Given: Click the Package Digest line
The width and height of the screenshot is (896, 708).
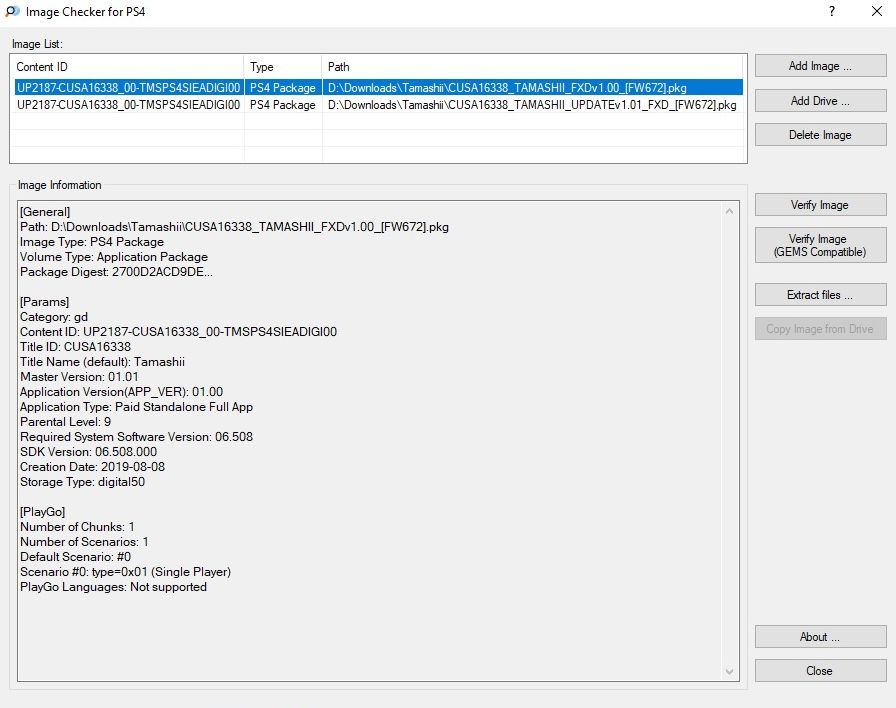Looking at the screenshot, I should coord(116,272).
